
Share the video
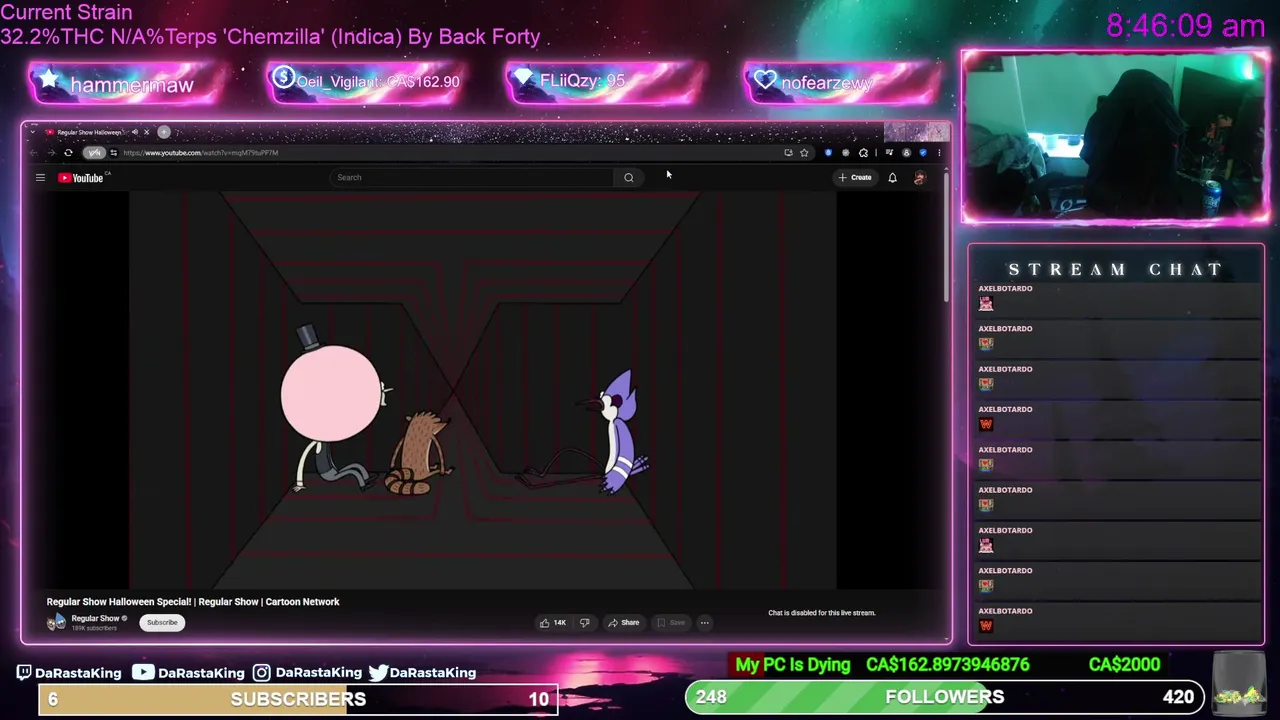pyautogui.click(x=623, y=623)
